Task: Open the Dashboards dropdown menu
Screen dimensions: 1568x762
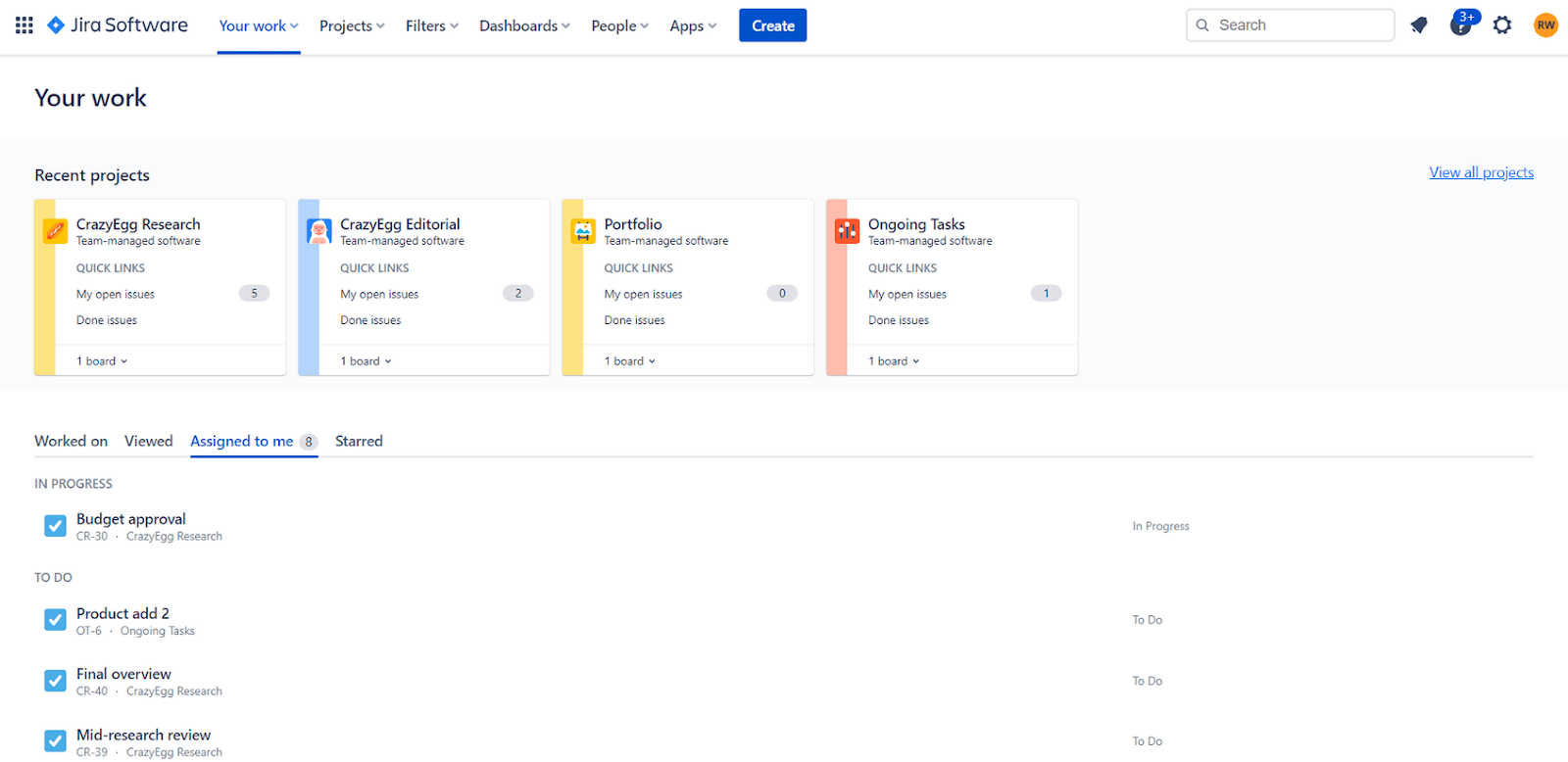Action: click(524, 25)
